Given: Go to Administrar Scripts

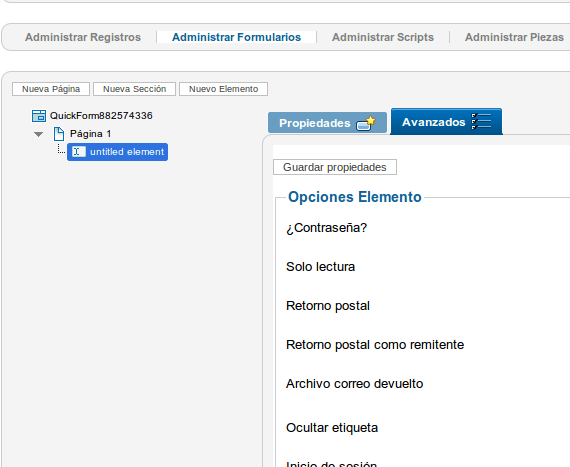Looking at the screenshot, I should pos(383,37).
